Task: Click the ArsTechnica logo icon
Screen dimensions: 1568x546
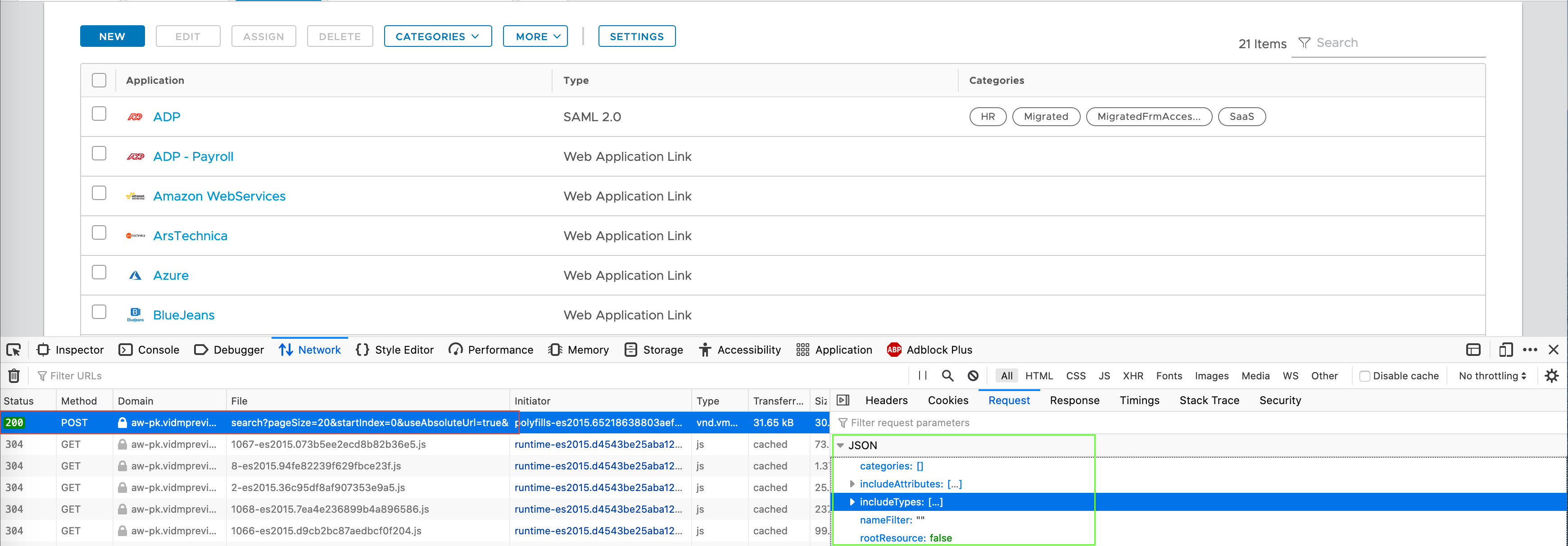Action: pos(135,236)
